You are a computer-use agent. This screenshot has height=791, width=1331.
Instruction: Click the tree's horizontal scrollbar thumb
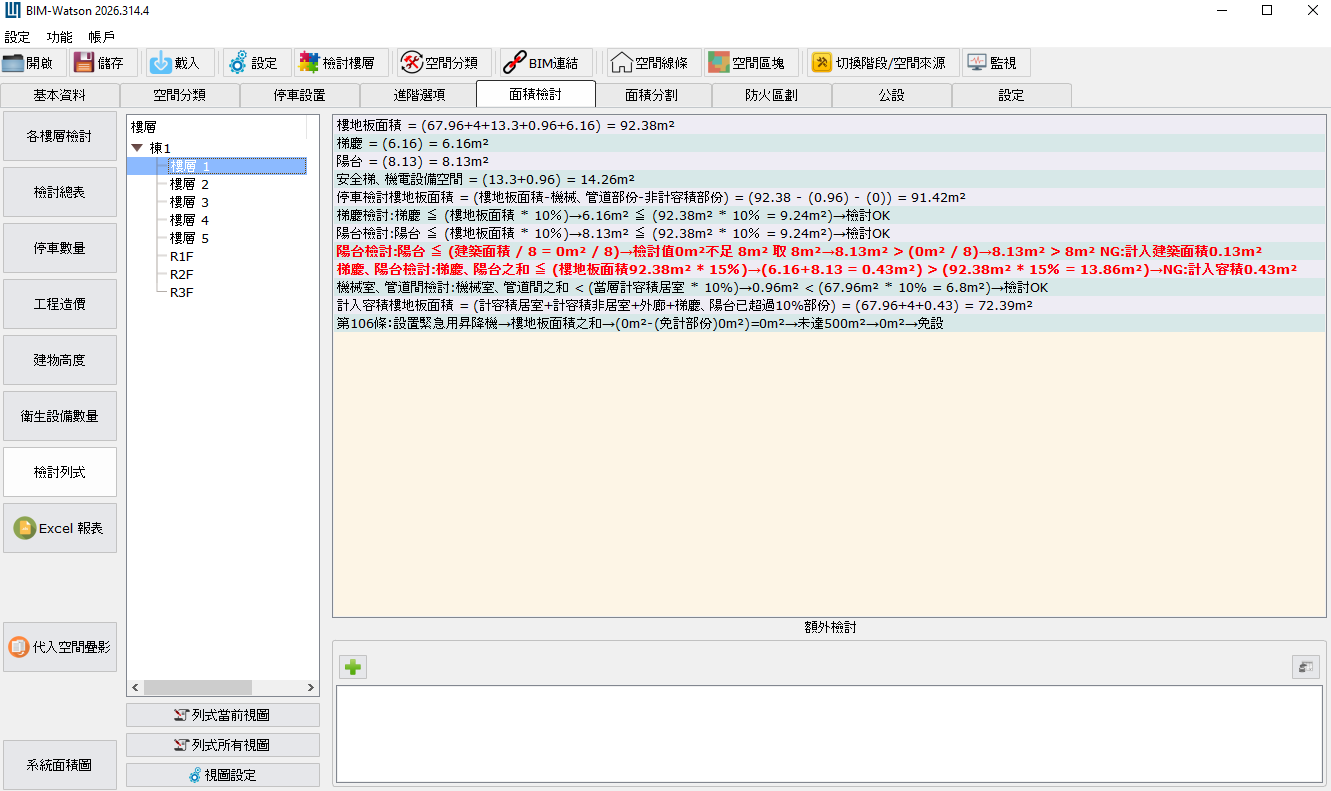click(x=197, y=688)
